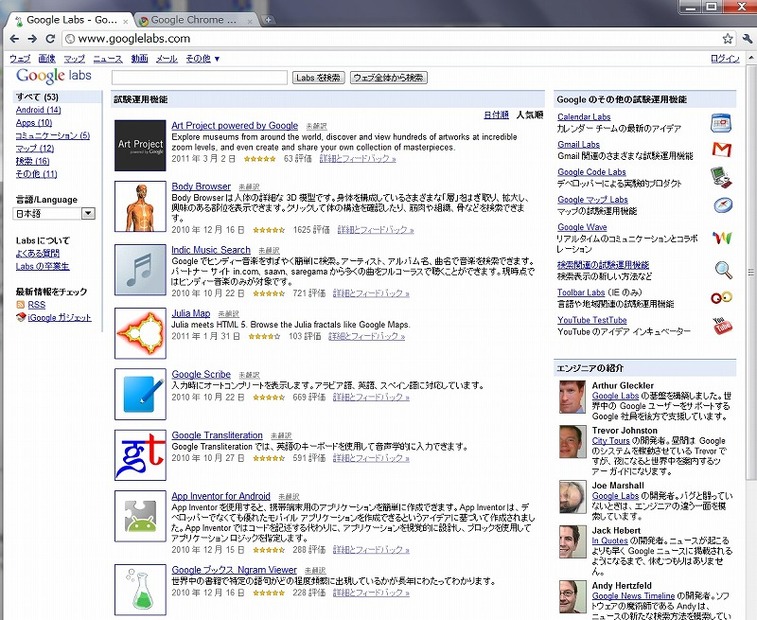Bookmark the page with the star icon

click(x=728, y=39)
